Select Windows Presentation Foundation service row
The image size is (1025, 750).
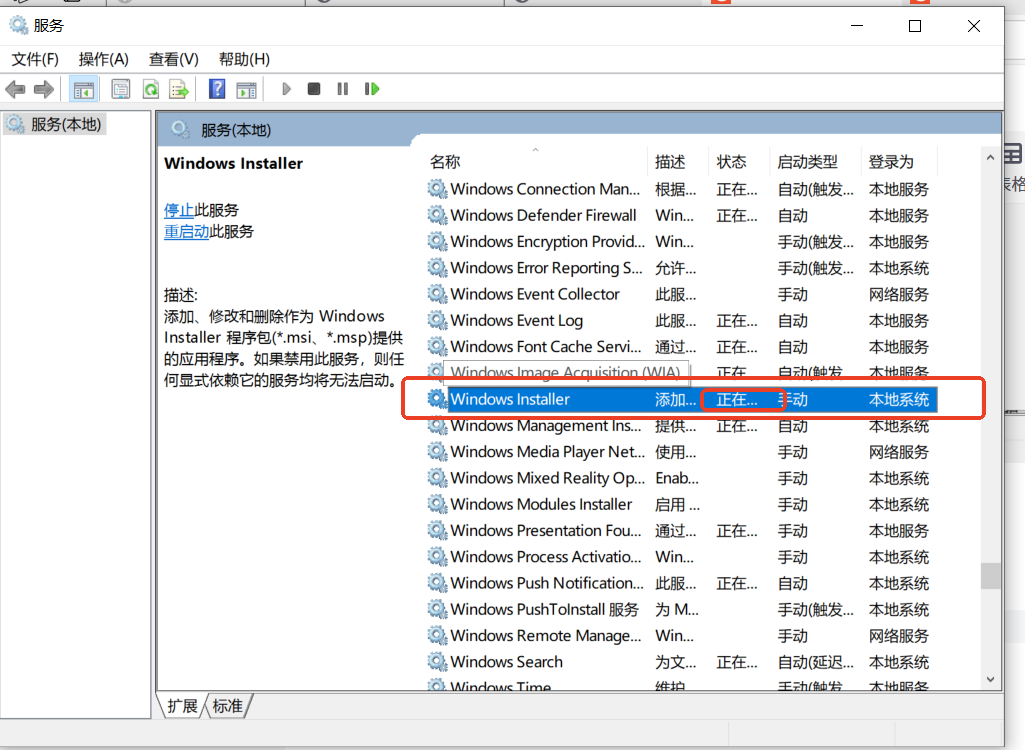(682, 530)
